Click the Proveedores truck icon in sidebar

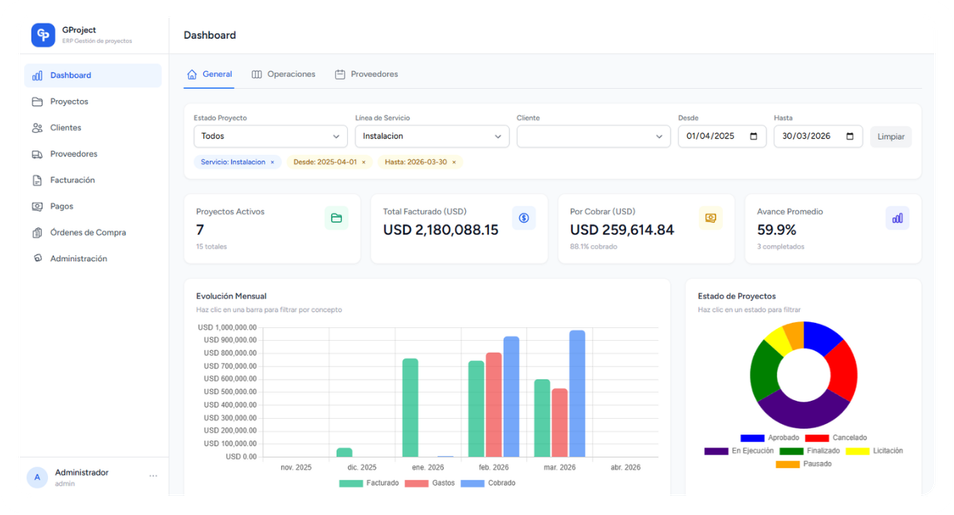point(37,154)
